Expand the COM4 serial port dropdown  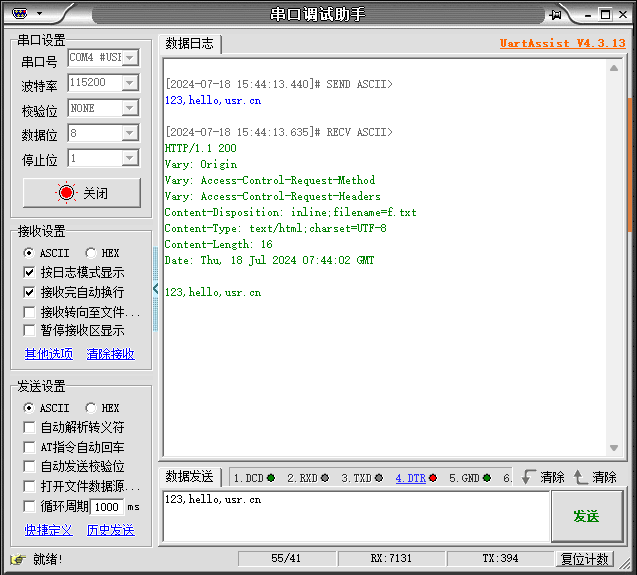coord(129,58)
